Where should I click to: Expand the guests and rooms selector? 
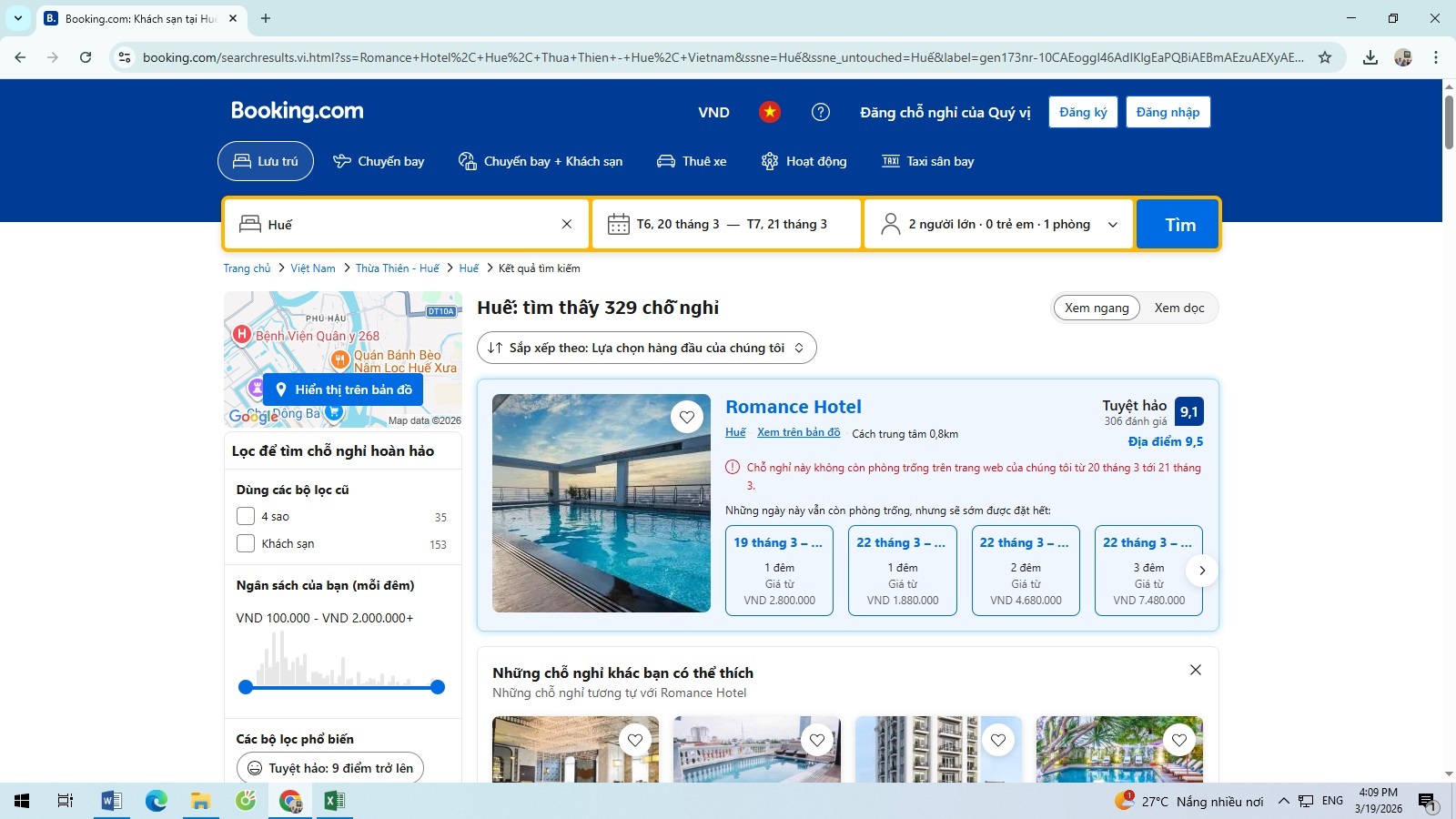point(998,224)
